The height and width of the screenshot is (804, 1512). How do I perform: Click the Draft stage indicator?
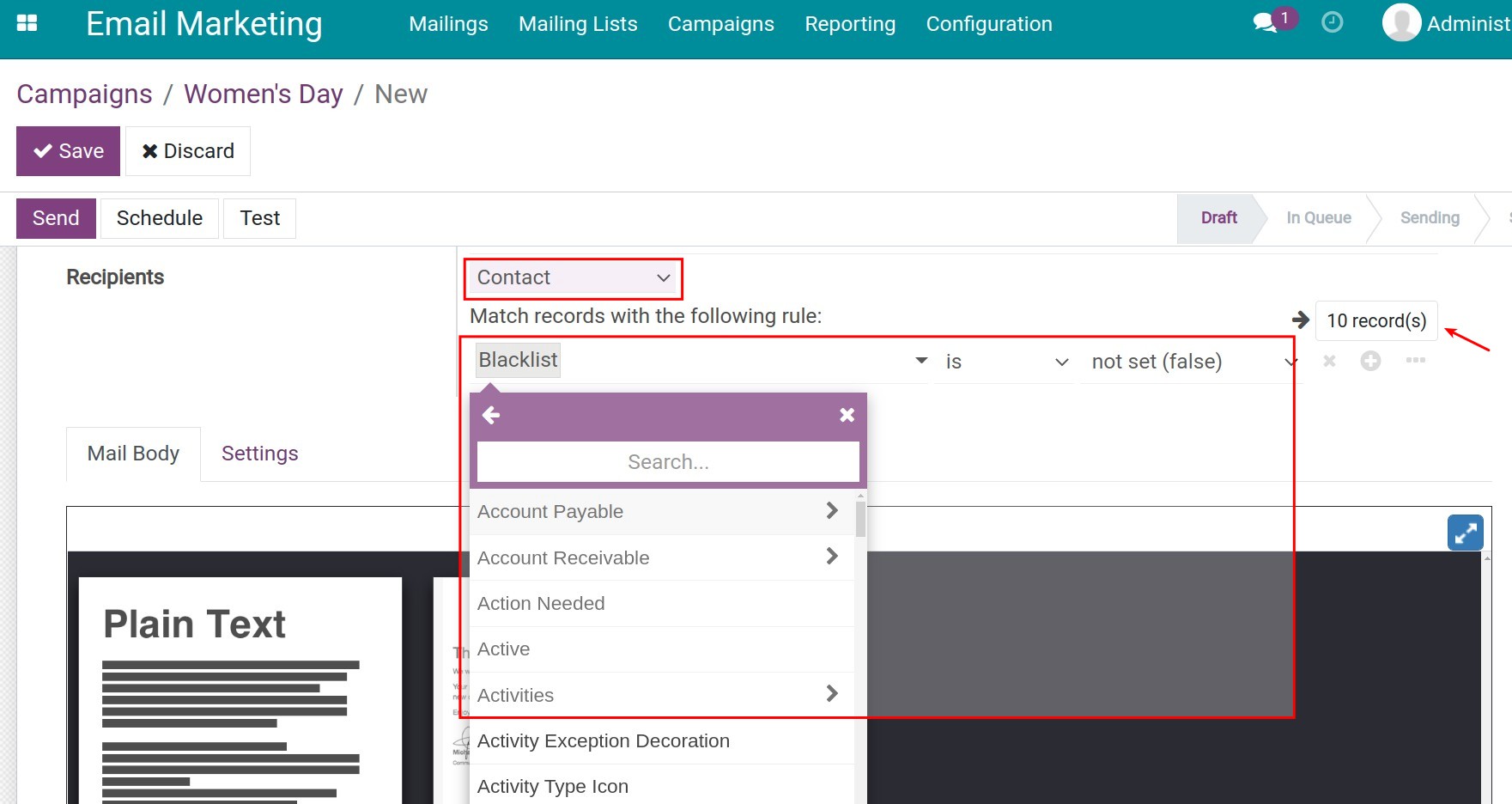[1217, 217]
